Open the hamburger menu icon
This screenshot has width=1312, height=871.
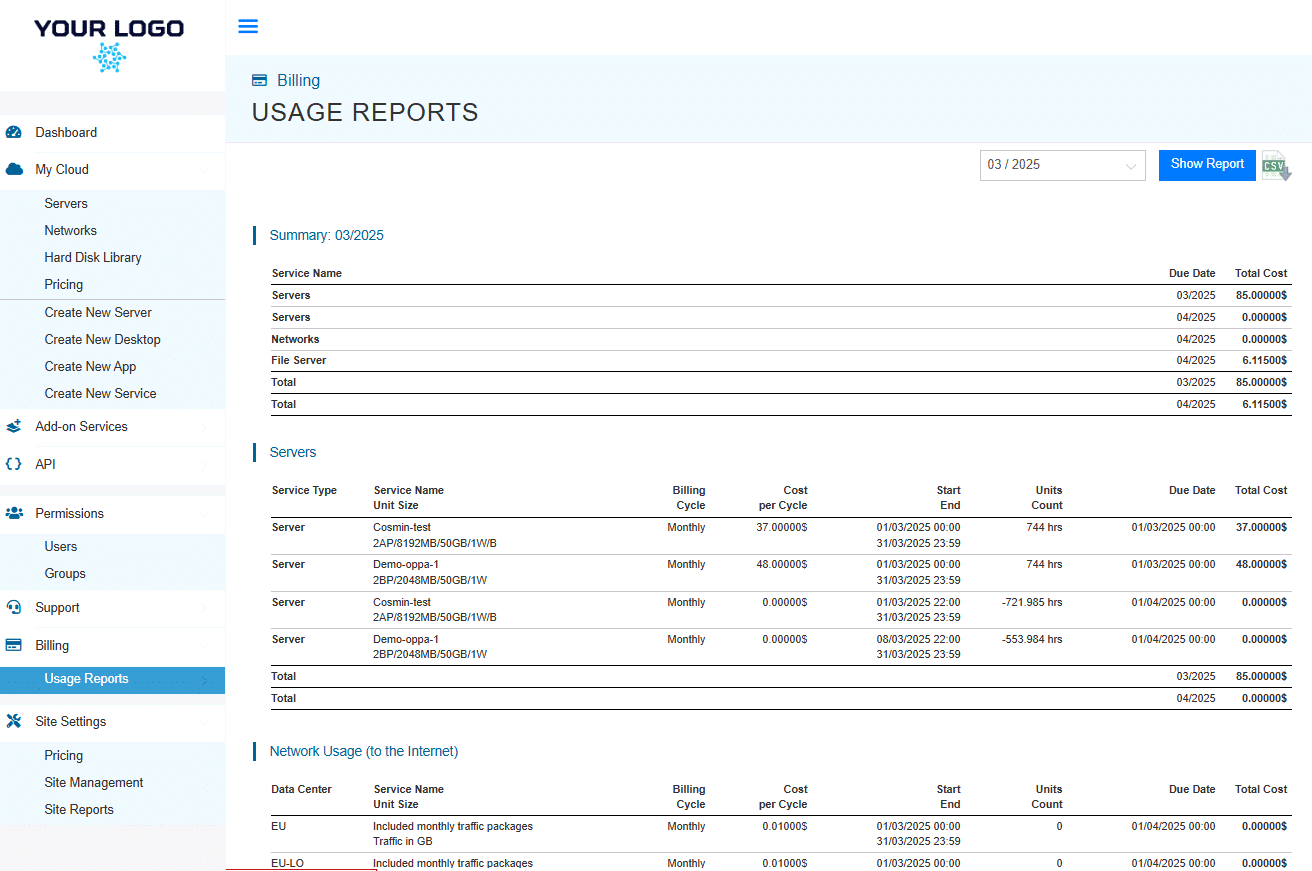(247, 26)
